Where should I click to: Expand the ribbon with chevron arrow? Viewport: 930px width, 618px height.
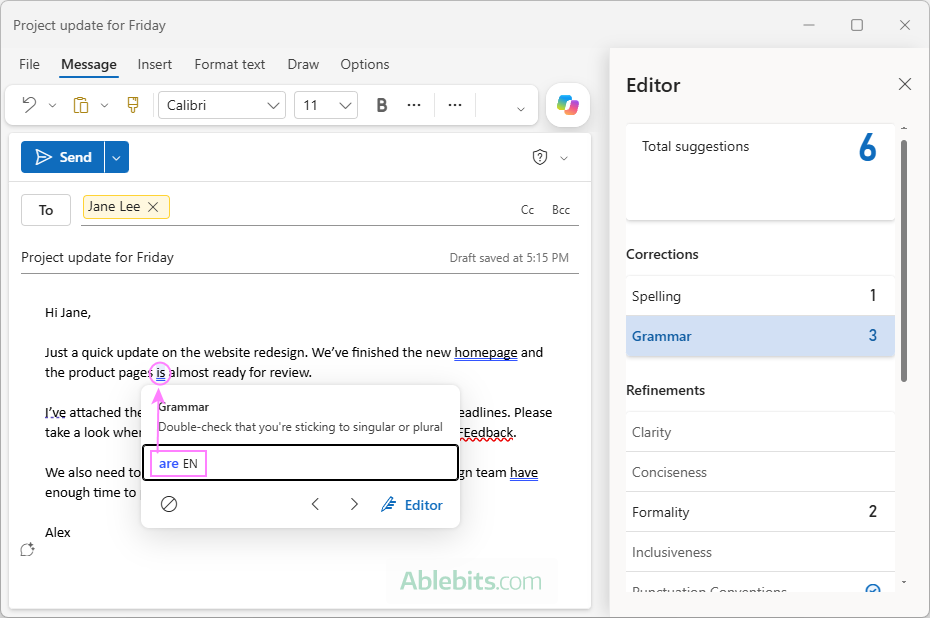coord(521,109)
